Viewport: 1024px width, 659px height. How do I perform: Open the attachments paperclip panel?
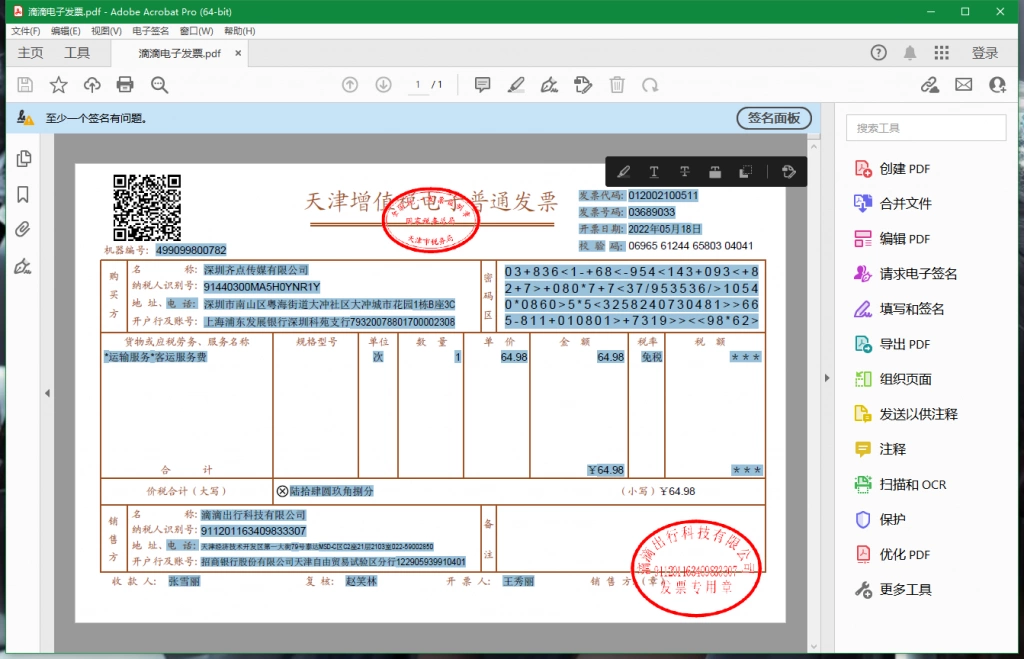23,229
